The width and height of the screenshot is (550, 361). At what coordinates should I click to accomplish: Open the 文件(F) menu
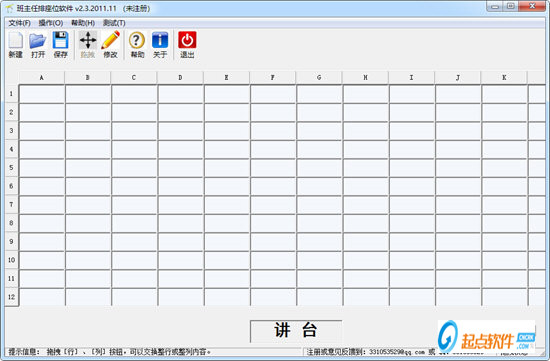[19, 23]
